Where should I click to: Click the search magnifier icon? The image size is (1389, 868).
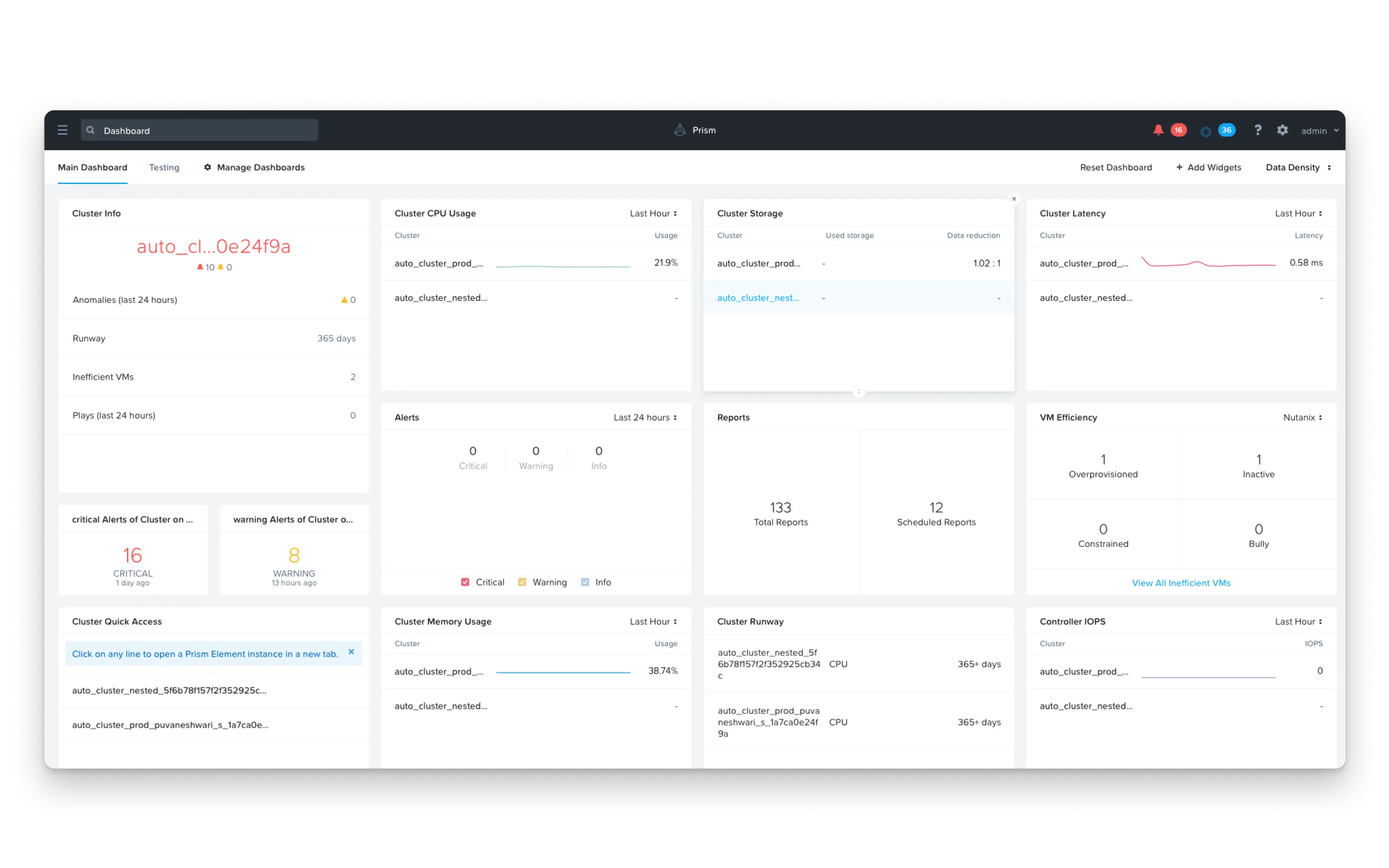[x=91, y=130]
